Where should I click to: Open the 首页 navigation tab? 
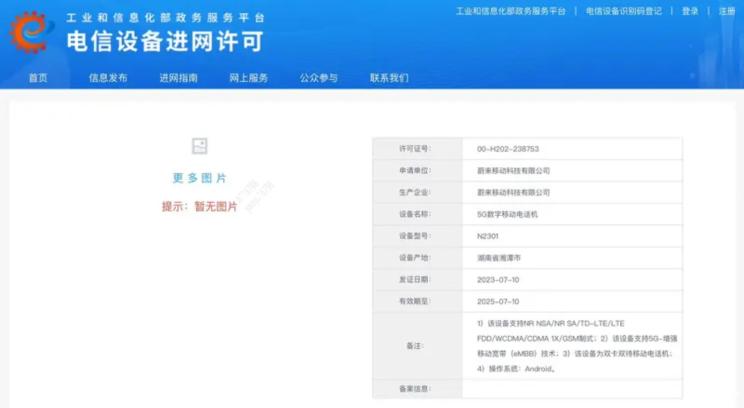38,78
